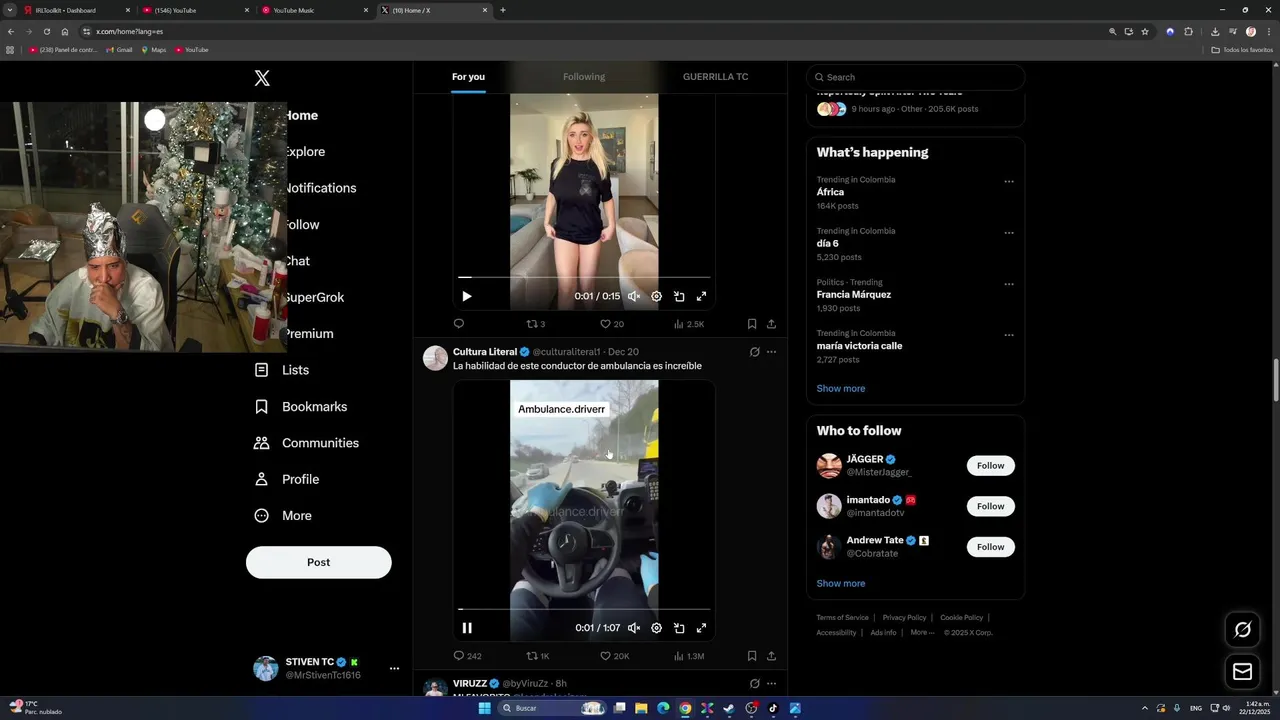Expand the More footer menu
This screenshot has height=720, width=1280.
922,632
